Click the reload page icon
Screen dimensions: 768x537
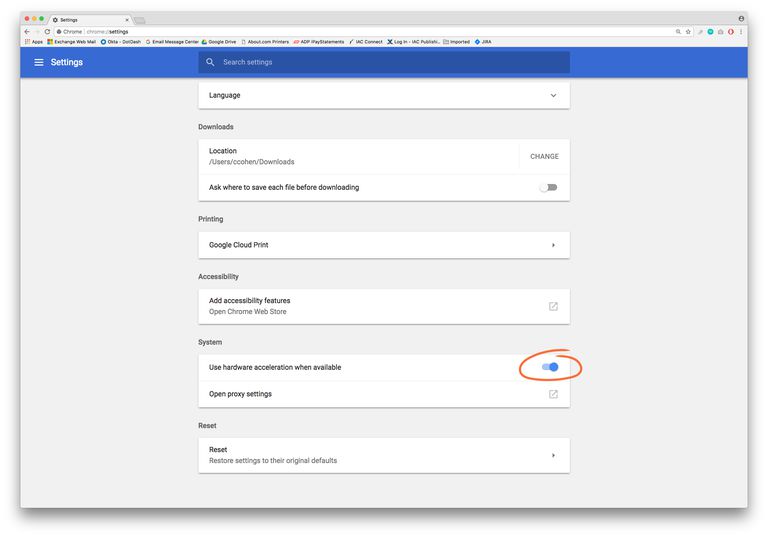point(46,32)
